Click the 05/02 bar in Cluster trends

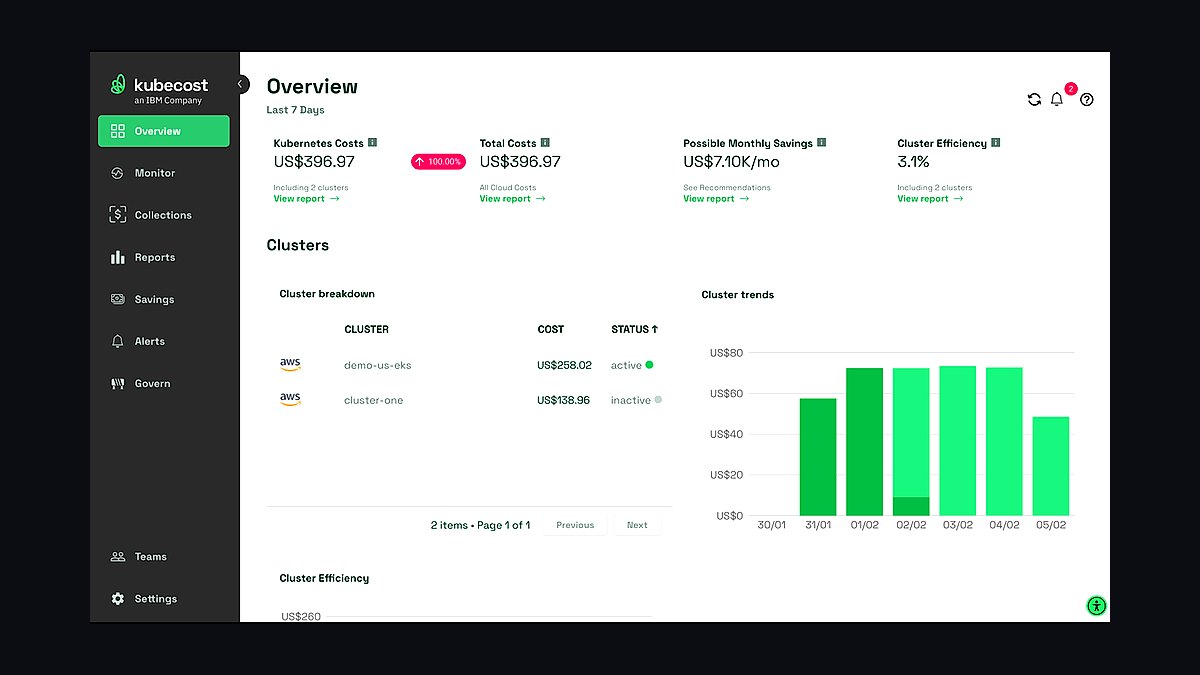[x=1050, y=466]
